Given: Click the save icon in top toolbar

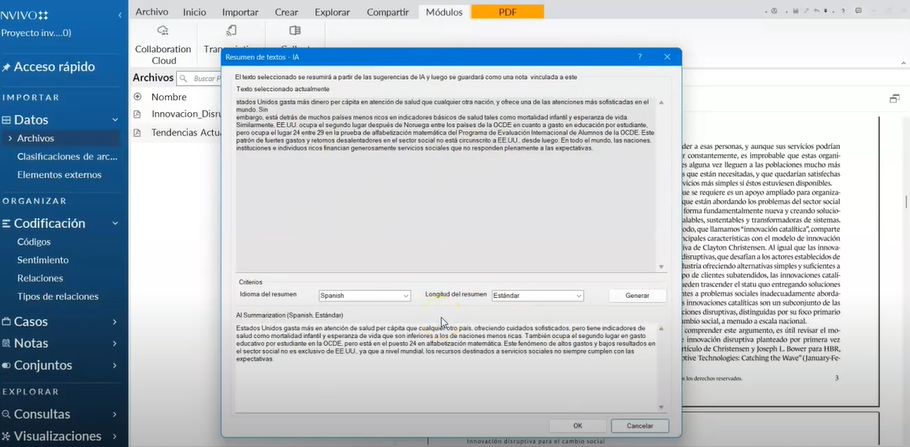Looking at the screenshot, I should pyautogui.click(x=795, y=11).
